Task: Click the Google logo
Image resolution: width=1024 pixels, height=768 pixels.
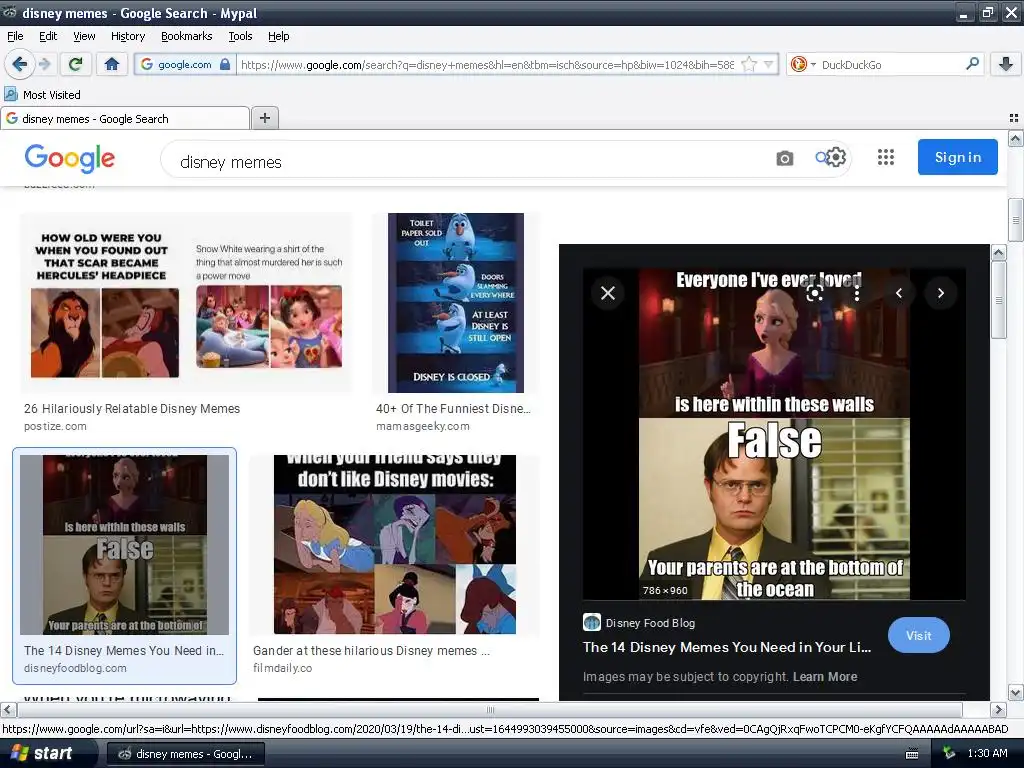Action: pyautogui.click(x=70, y=158)
